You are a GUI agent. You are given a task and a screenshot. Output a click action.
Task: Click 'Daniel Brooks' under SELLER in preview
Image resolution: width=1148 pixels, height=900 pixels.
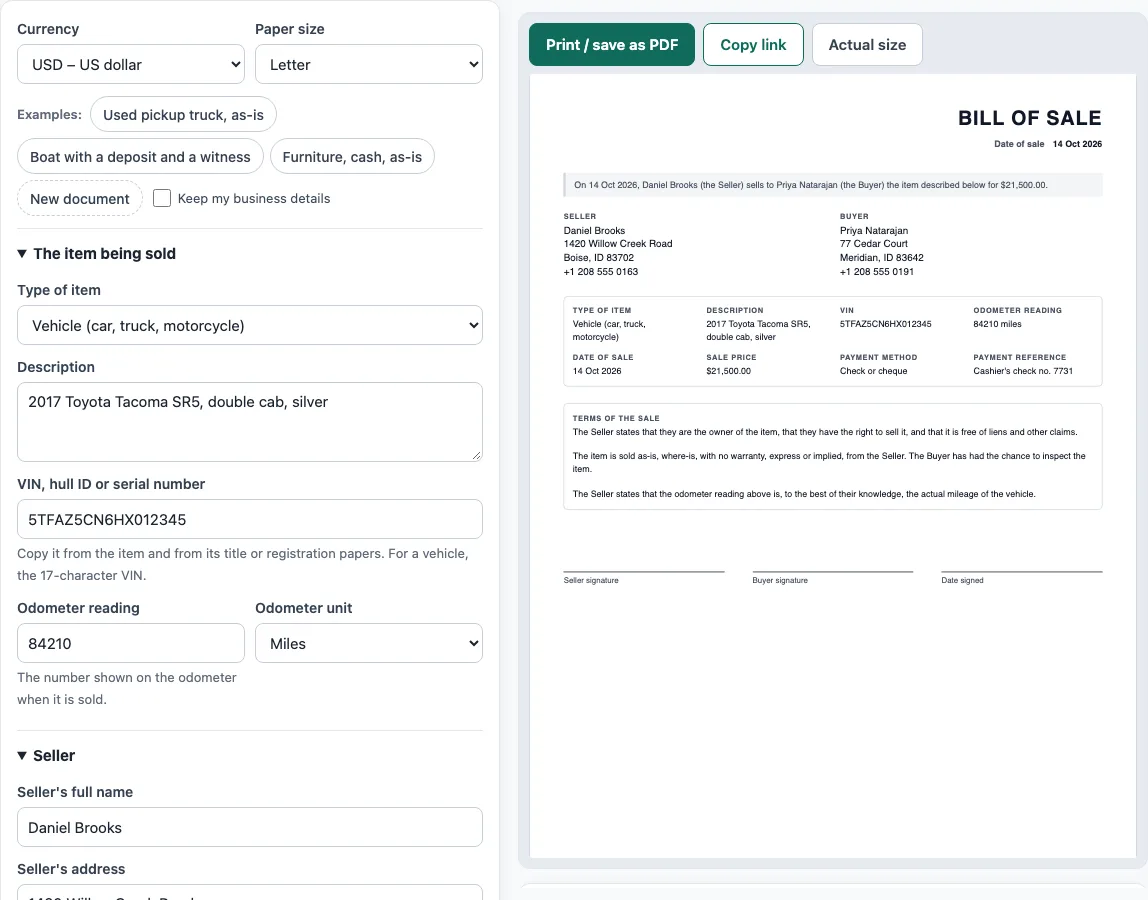(x=594, y=231)
